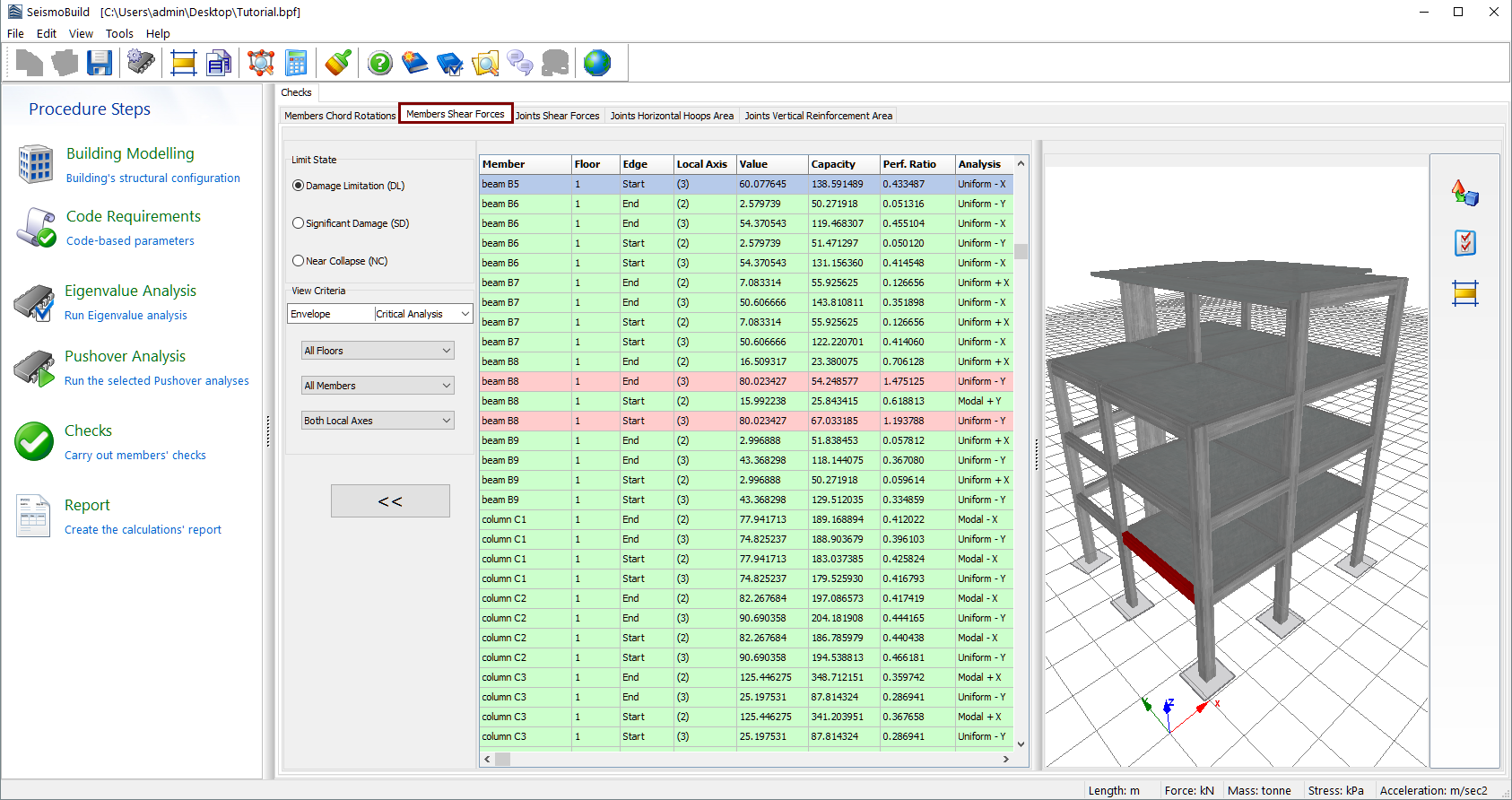Select the Significant Damage (SD) radio button
Image resolution: width=1512 pixels, height=800 pixels.
[x=299, y=223]
